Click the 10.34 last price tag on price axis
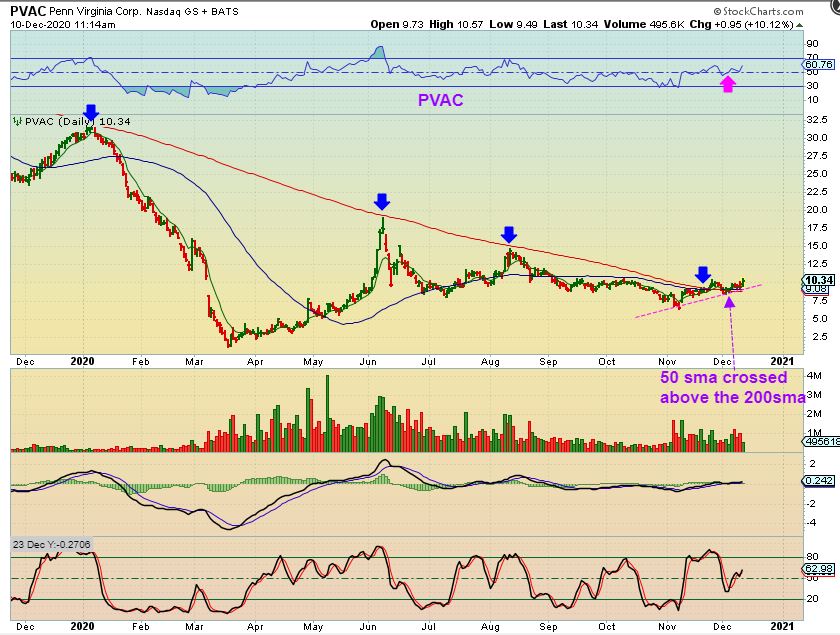The image size is (840, 635). 819,280
